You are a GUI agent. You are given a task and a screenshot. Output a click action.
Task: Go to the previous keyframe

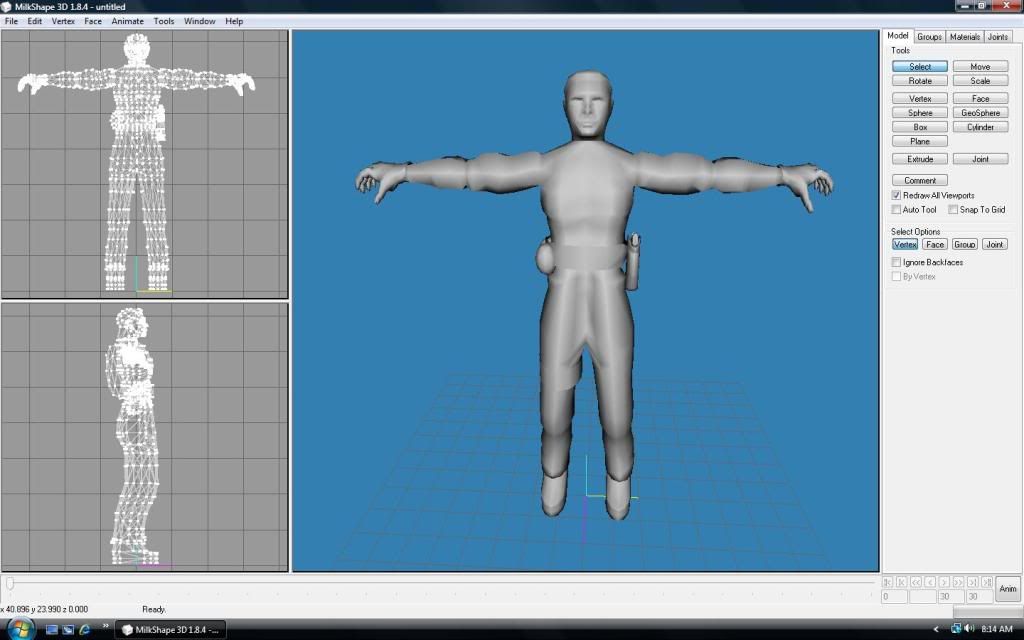tap(902, 582)
